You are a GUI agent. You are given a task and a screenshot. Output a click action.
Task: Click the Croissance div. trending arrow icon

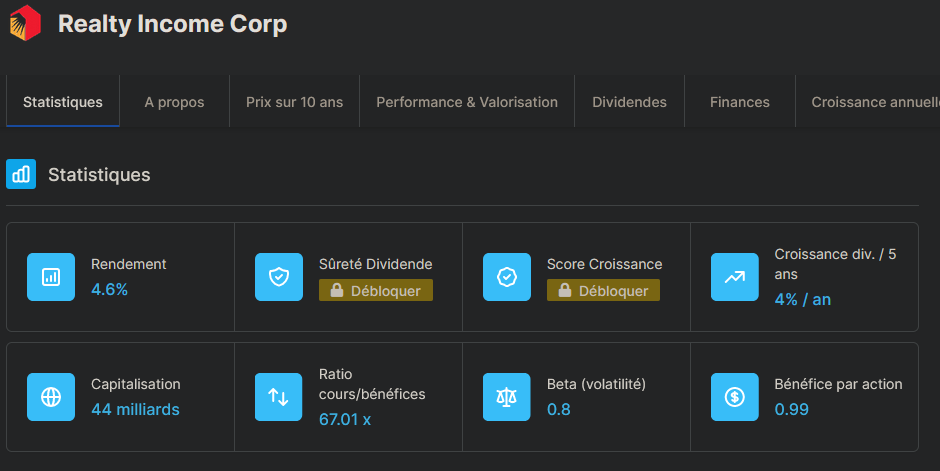click(734, 277)
